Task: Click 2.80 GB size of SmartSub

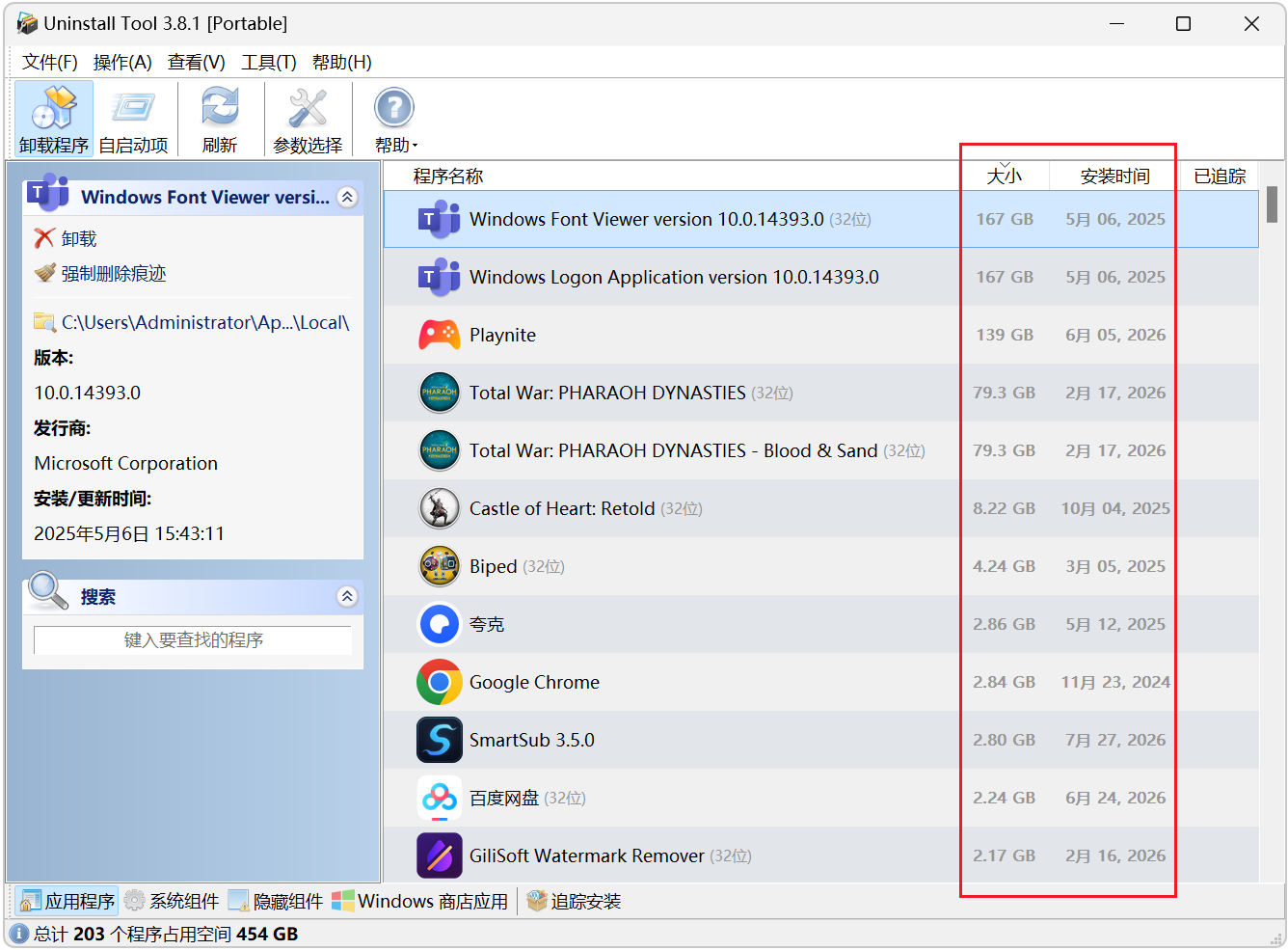Action: click(1005, 740)
